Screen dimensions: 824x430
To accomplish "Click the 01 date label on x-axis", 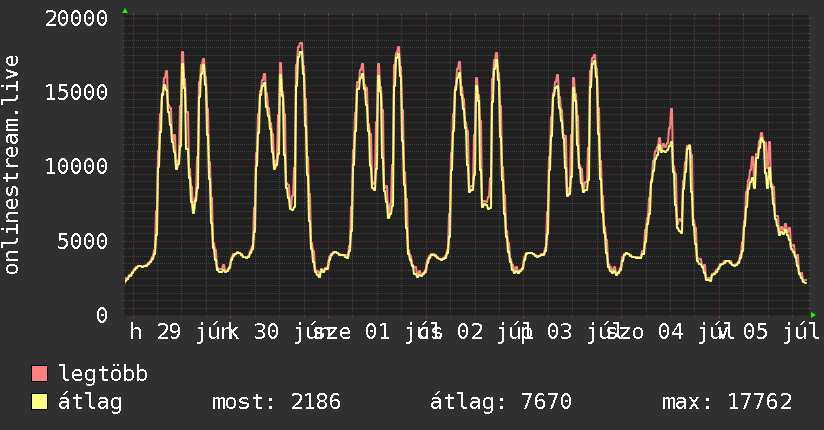I will coord(378,332).
